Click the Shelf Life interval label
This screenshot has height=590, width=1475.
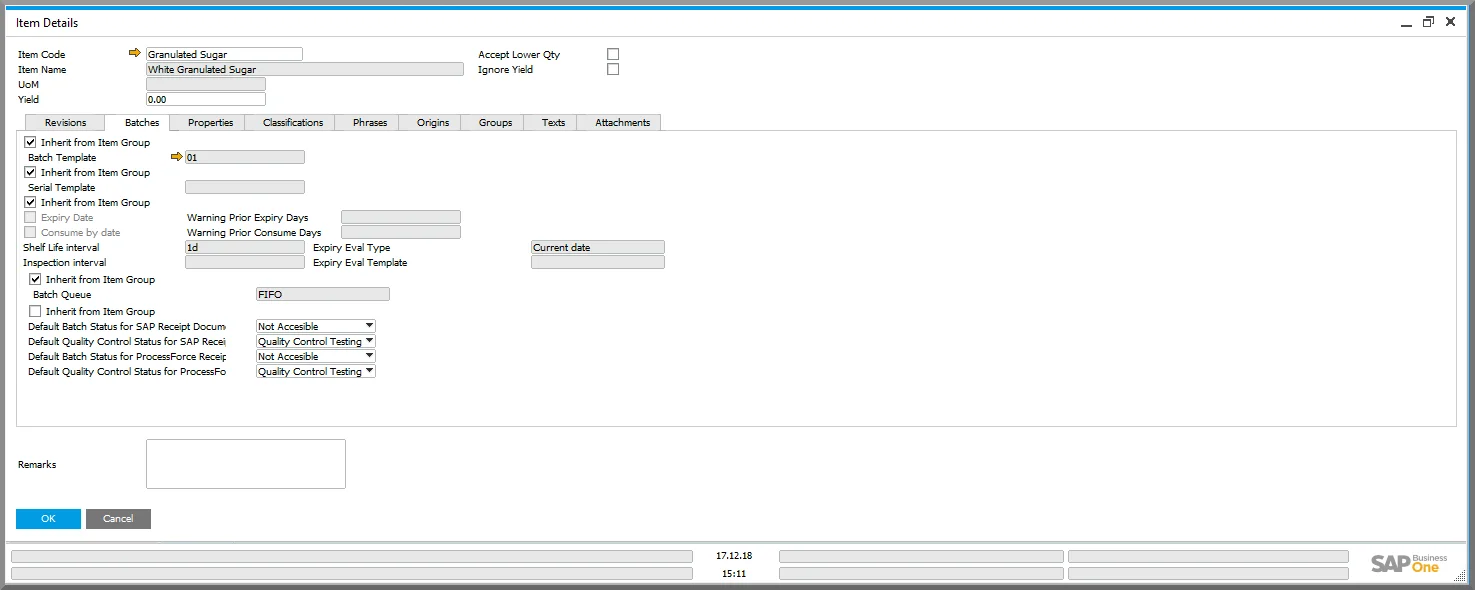pos(62,247)
